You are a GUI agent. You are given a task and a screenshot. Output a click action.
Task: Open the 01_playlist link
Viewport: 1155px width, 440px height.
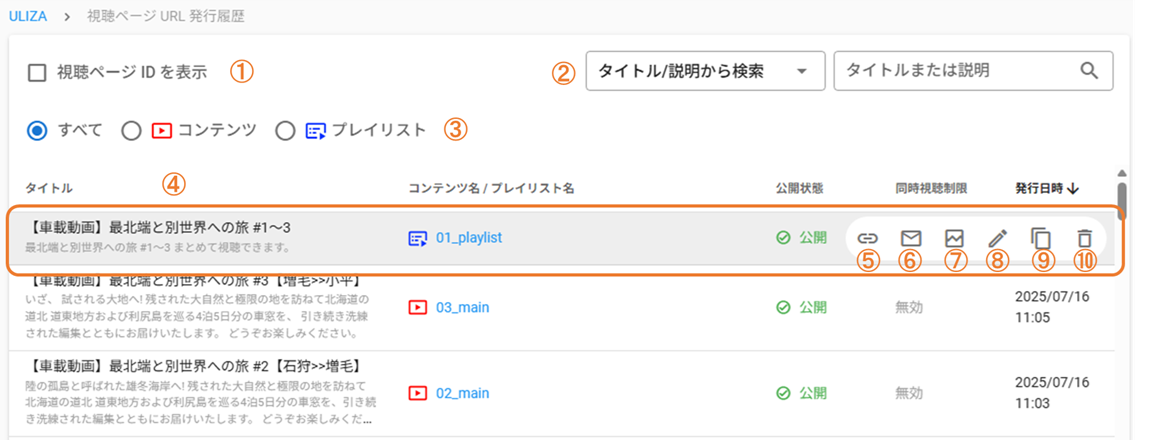[469, 238]
